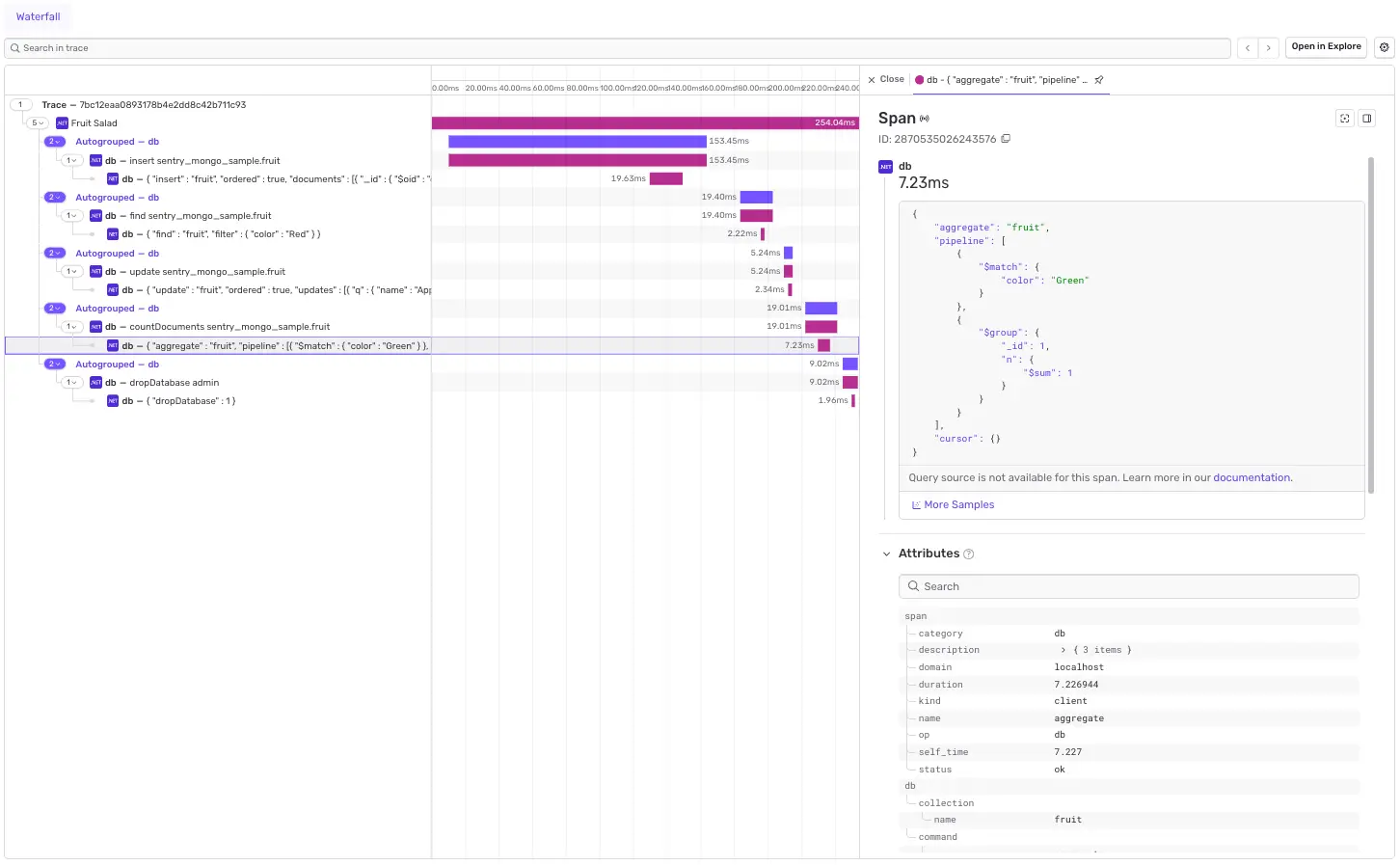Pin the db aggregate span tab
Screen dimensions: 1400x865
1098,80
